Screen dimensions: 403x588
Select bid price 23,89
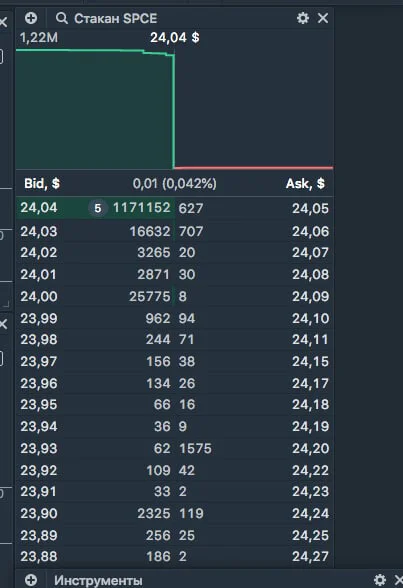coord(39,536)
